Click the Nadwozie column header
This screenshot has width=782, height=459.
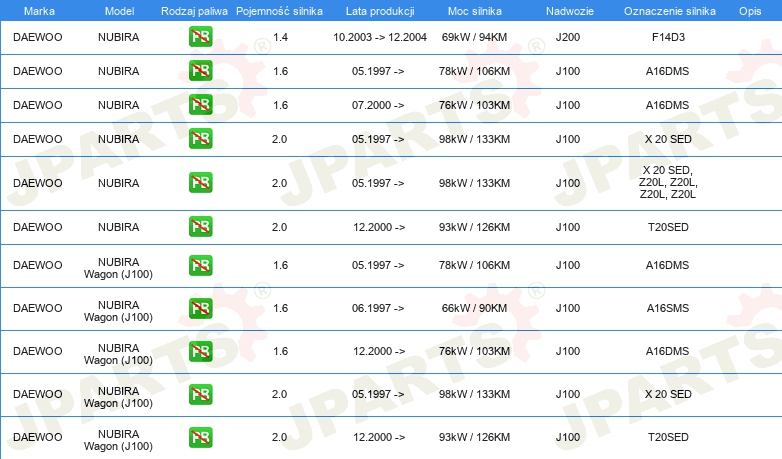pos(570,11)
